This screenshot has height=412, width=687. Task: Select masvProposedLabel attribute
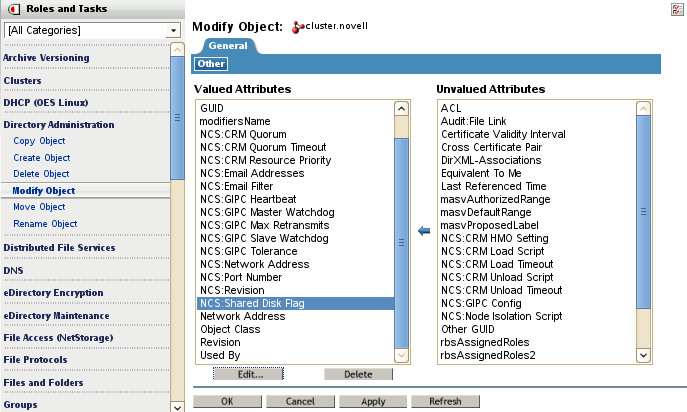(537, 225)
